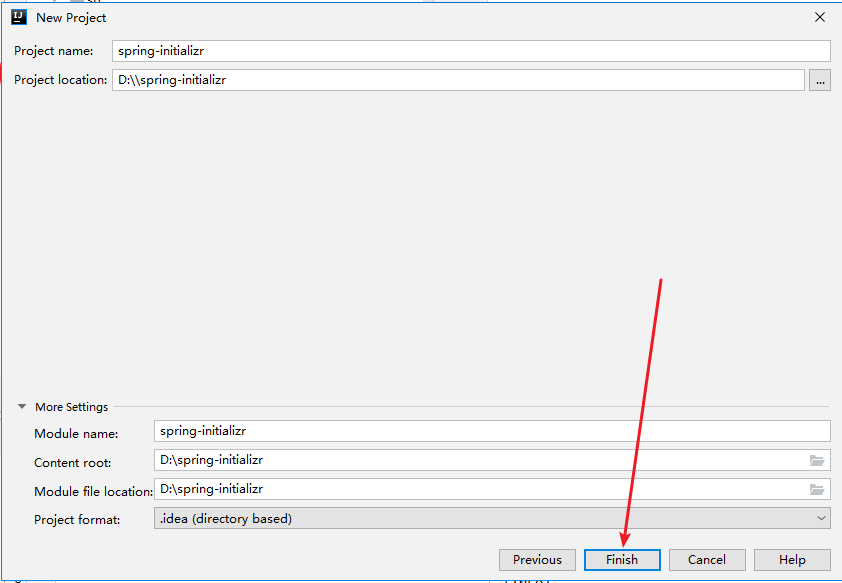The image size is (842, 583).
Task: Click the "New Project" title text
Action: pyautogui.click(x=71, y=18)
